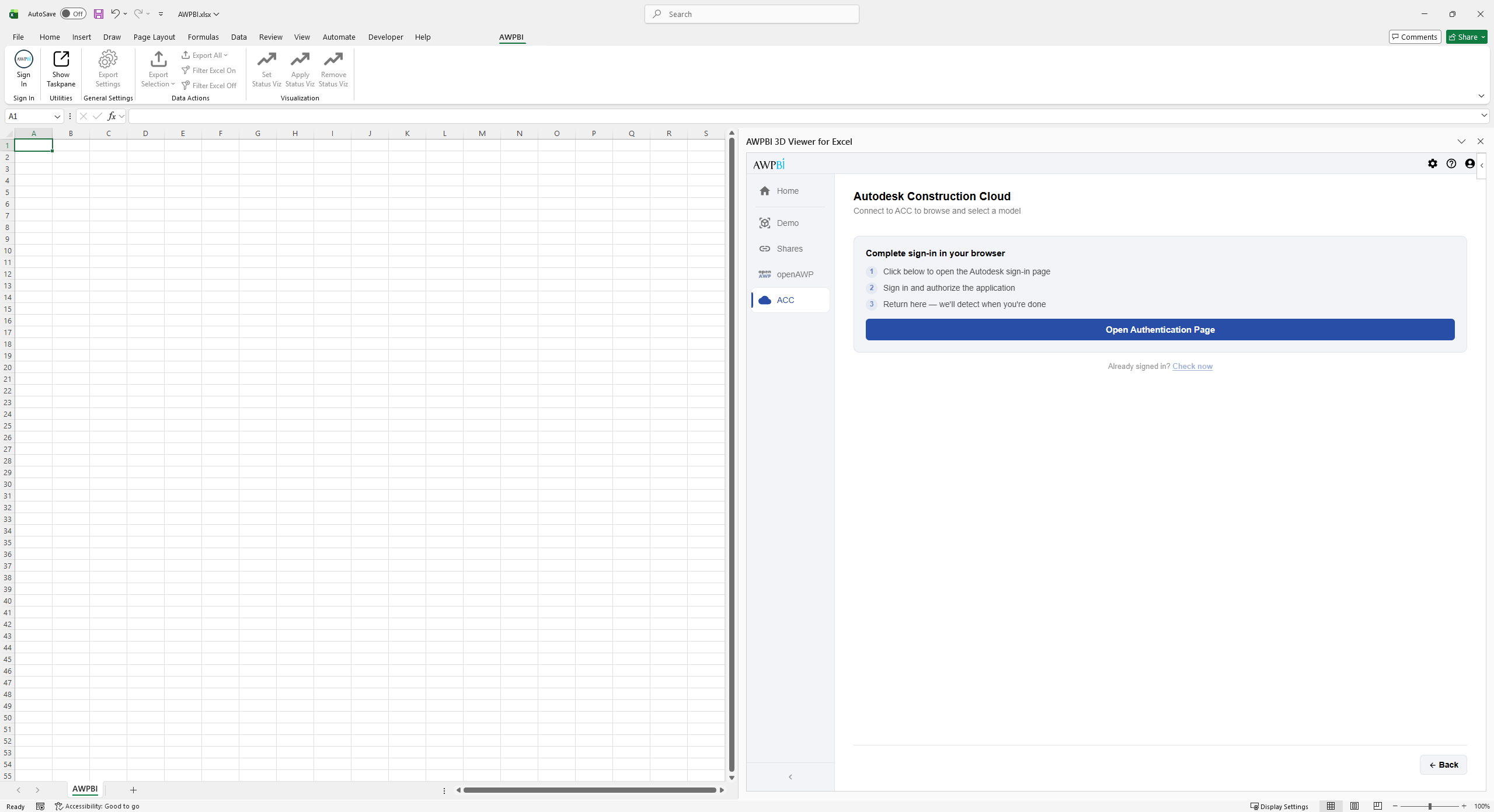Open the Name Box dropdown

pos(57,116)
